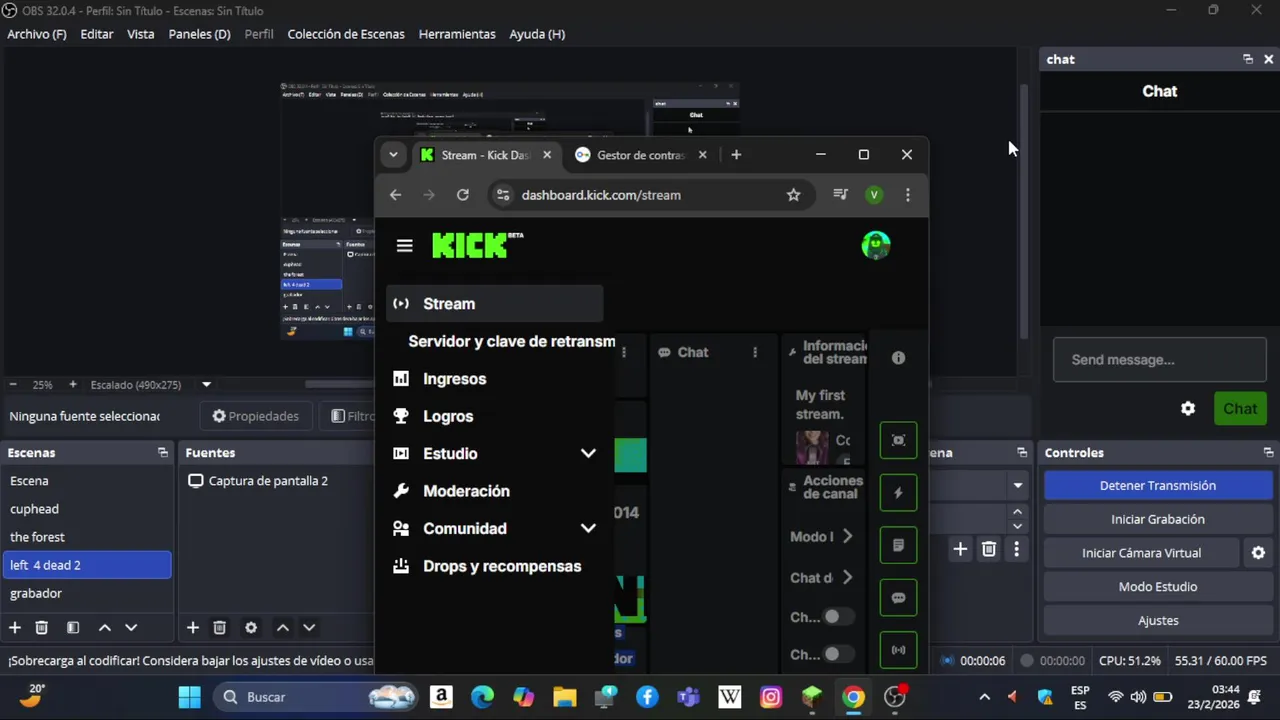The height and width of the screenshot is (720, 1280).
Task: Open Chrome tab search dropdown
Action: [393, 155]
